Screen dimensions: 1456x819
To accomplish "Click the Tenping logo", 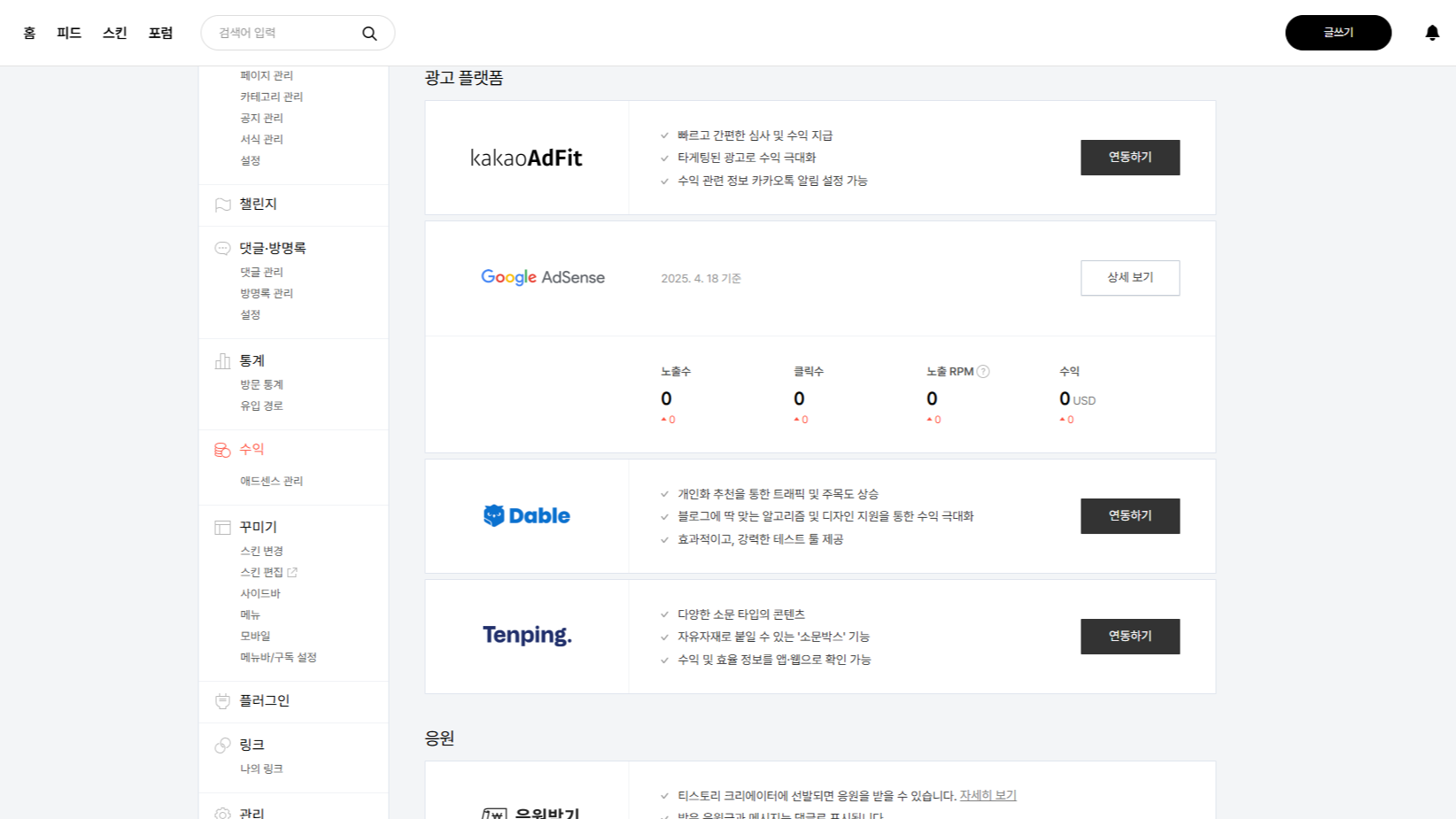I will coord(527,636).
